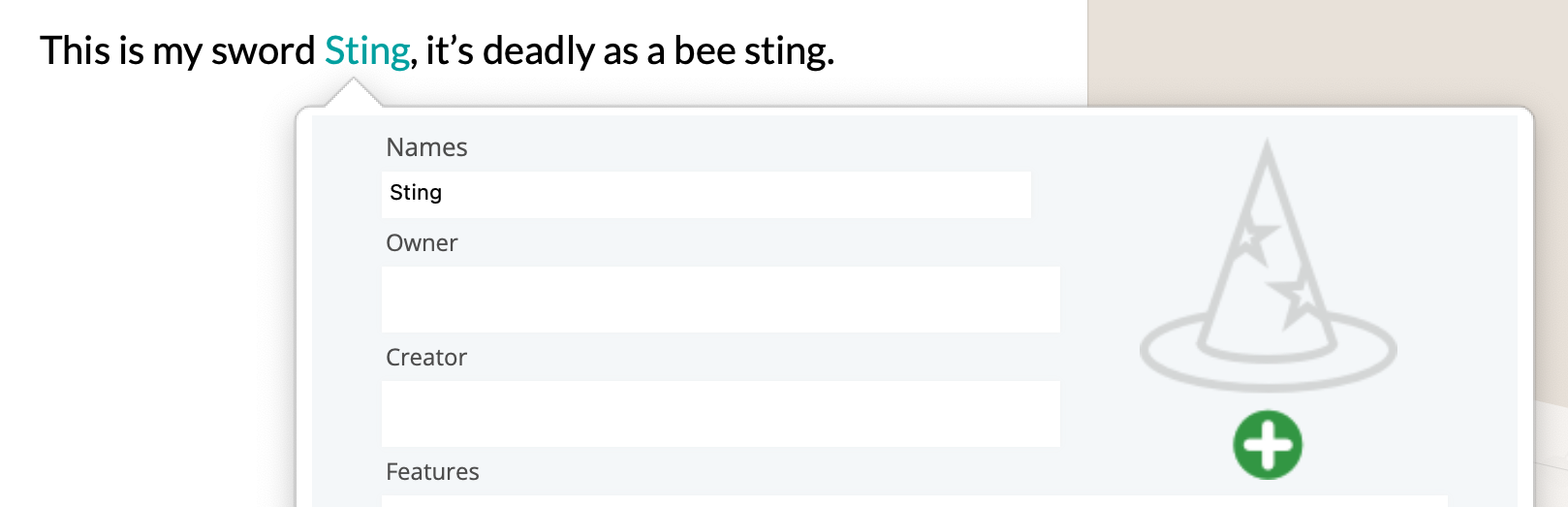The width and height of the screenshot is (1568, 507).
Task: Click the word "bee" in the sentence
Action: click(x=705, y=51)
